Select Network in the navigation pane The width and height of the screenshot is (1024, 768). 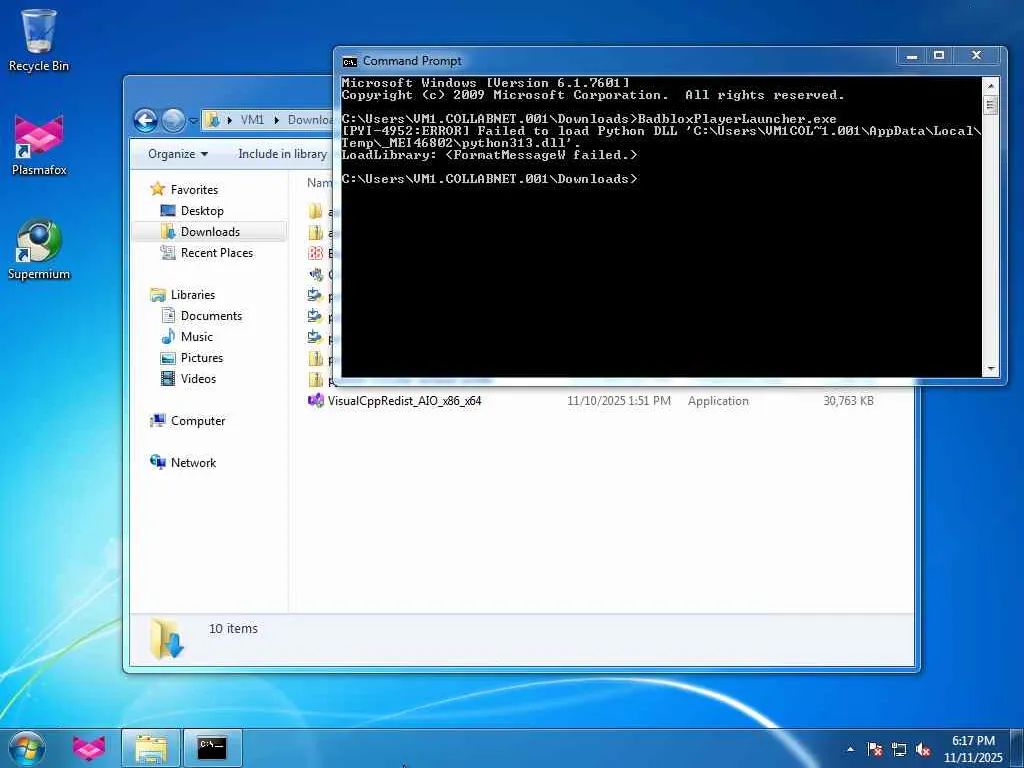point(193,463)
